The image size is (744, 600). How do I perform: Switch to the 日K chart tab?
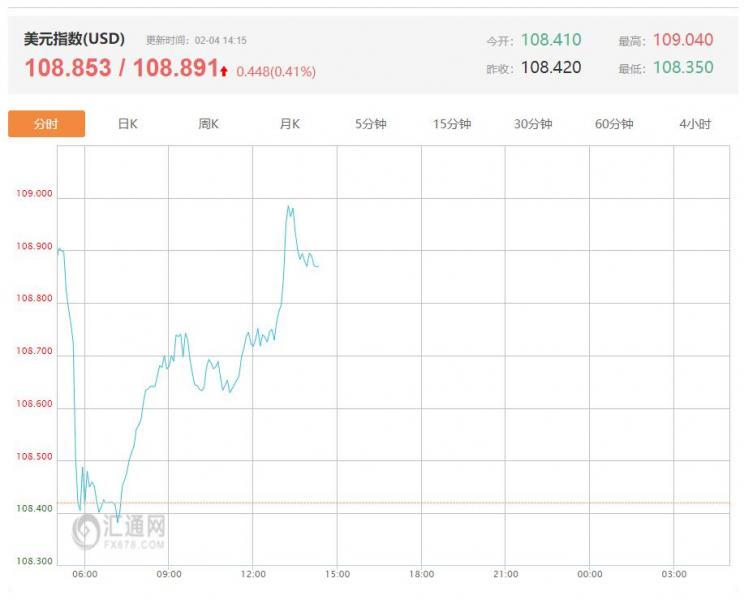tap(127, 124)
